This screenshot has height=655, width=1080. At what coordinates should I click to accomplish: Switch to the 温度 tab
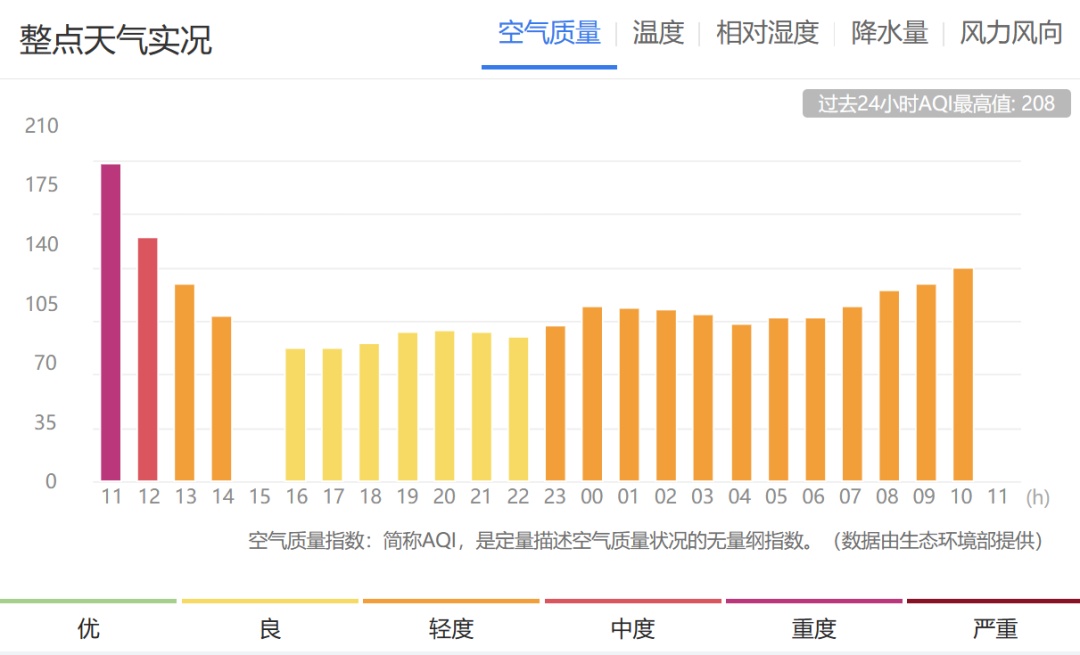pos(658,33)
